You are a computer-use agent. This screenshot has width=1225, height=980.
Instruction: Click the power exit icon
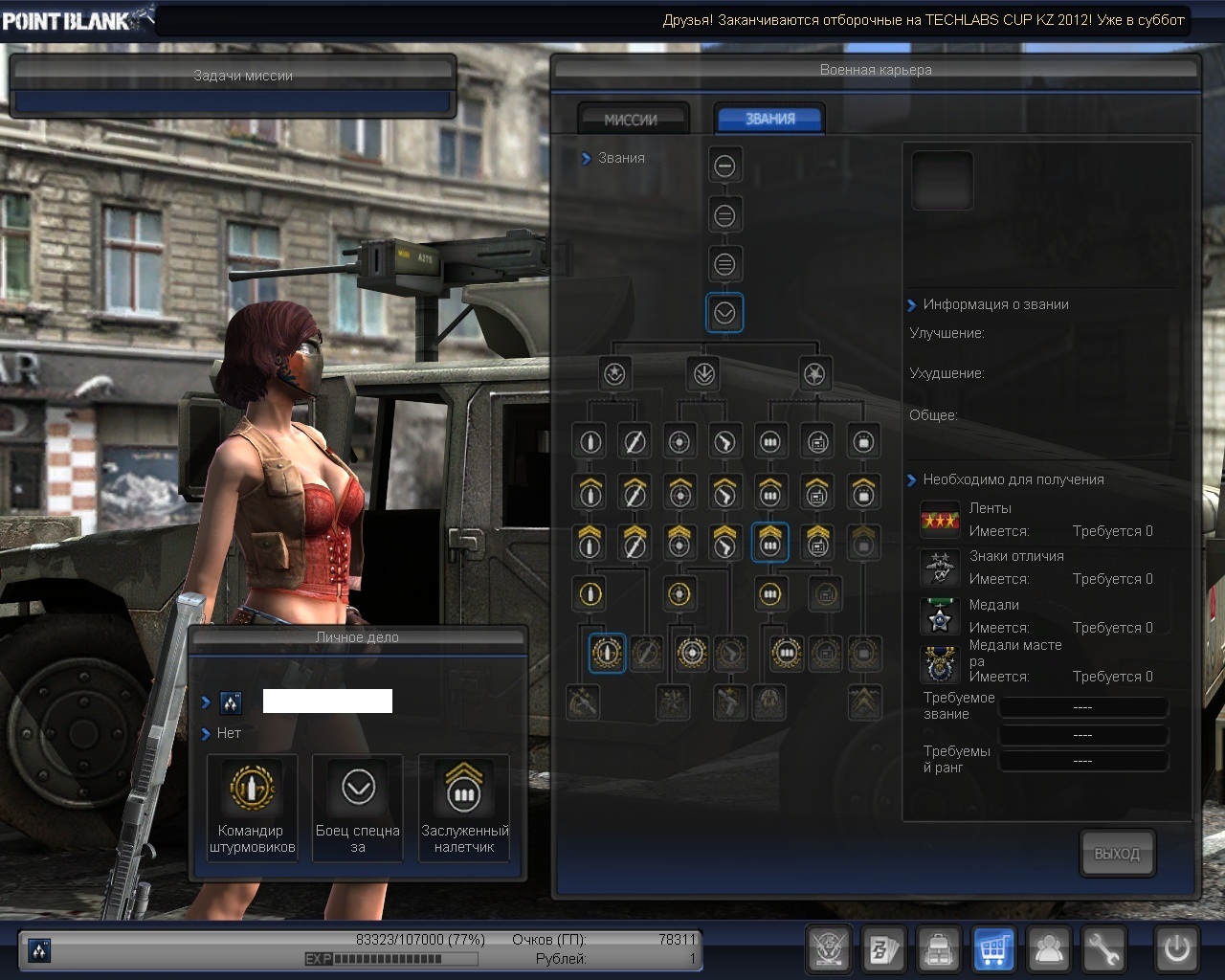[1176, 949]
